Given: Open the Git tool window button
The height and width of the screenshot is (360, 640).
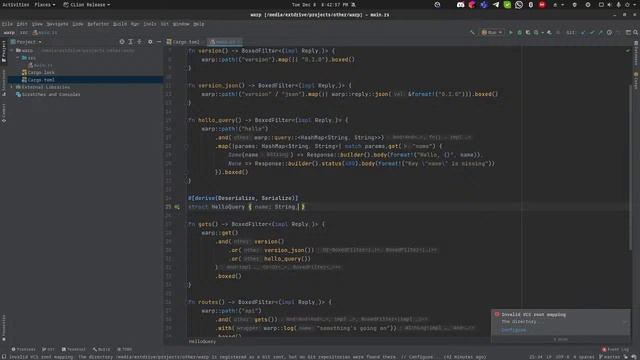Looking at the screenshot, I should [49, 349].
